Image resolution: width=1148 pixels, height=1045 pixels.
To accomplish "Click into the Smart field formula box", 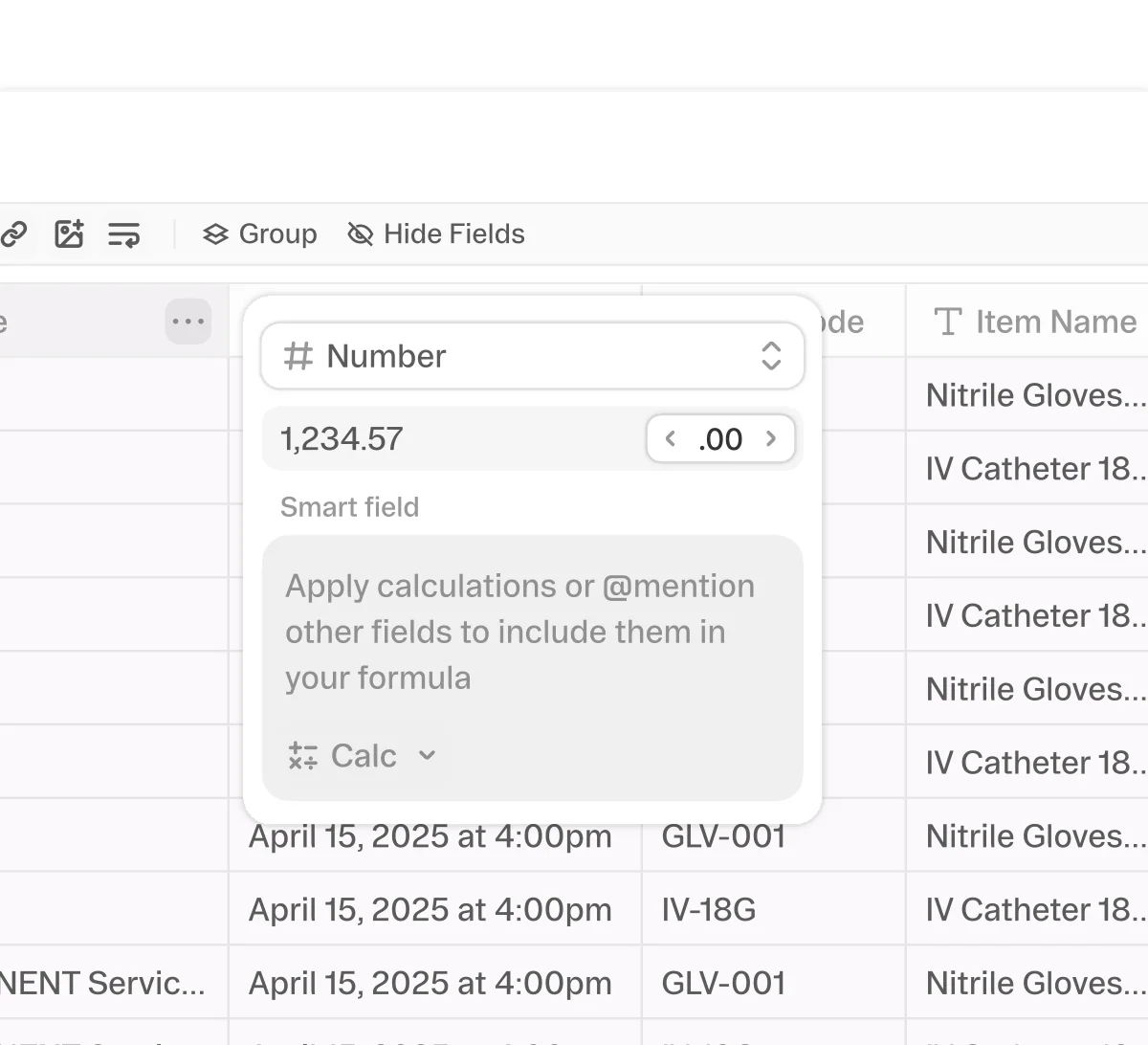I will (x=532, y=632).
